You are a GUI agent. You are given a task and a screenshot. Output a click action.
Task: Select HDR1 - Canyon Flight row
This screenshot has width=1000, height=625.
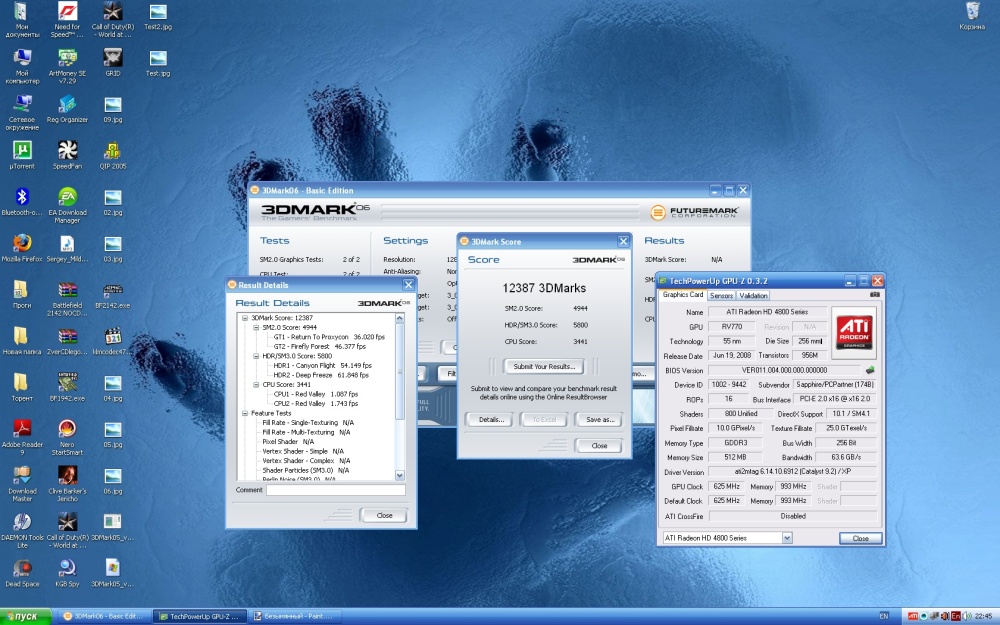tap(323, 365)
